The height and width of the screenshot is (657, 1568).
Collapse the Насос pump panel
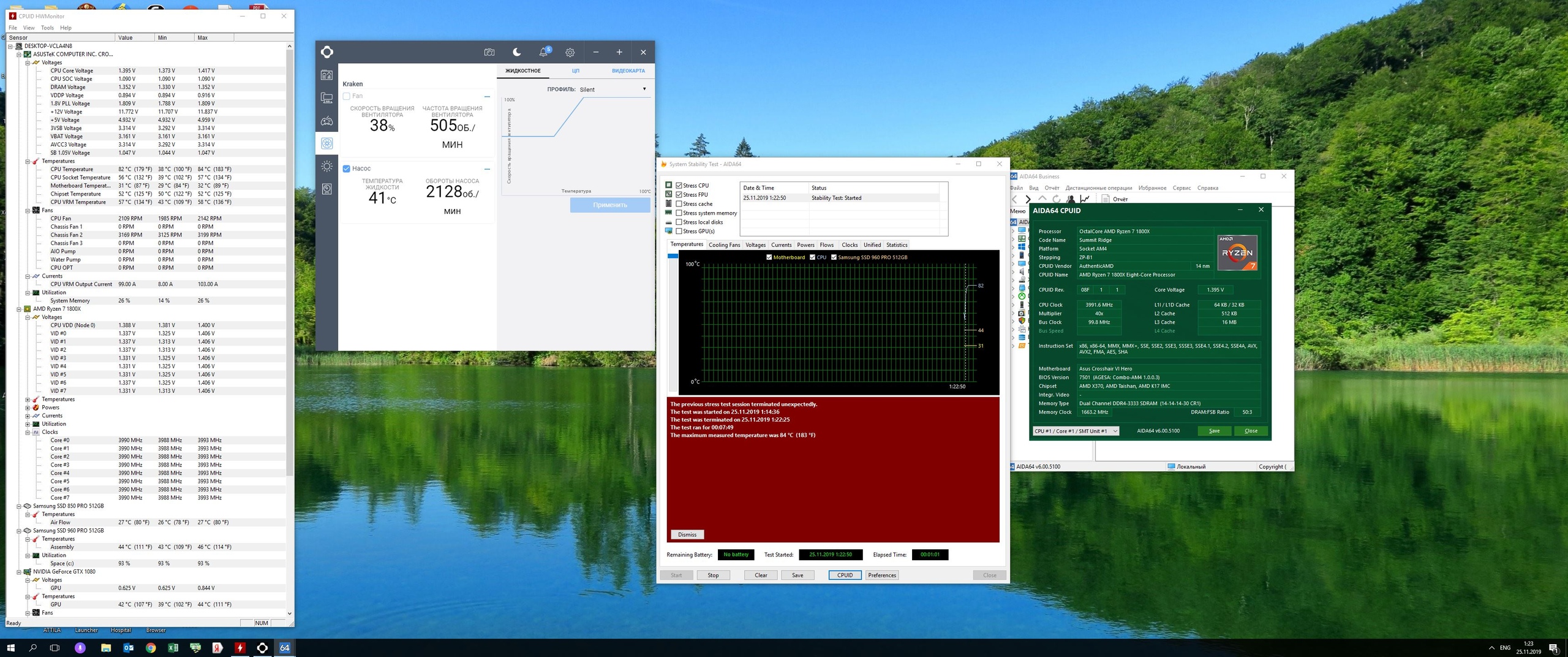(x=487, y=169)
